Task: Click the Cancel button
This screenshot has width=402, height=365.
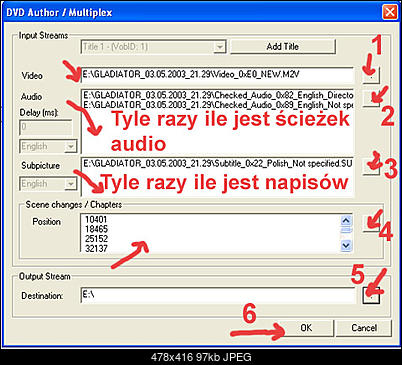Action: click(364, 328)
